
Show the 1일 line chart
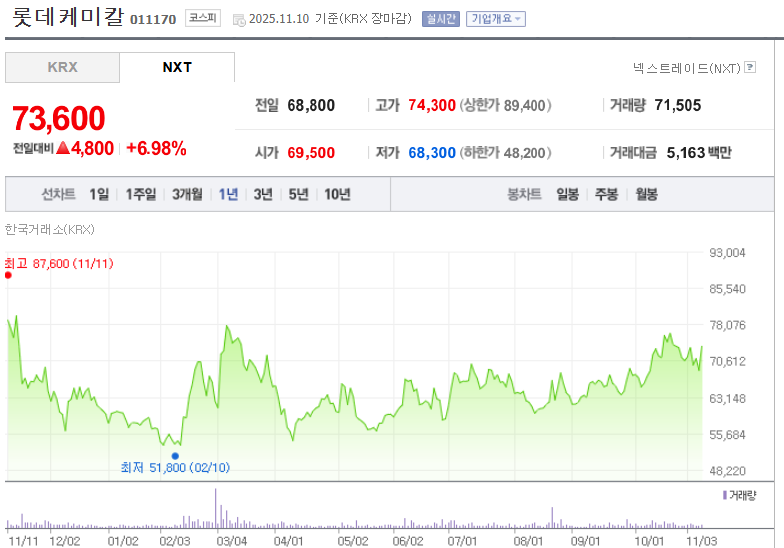(x=99, y=194)
